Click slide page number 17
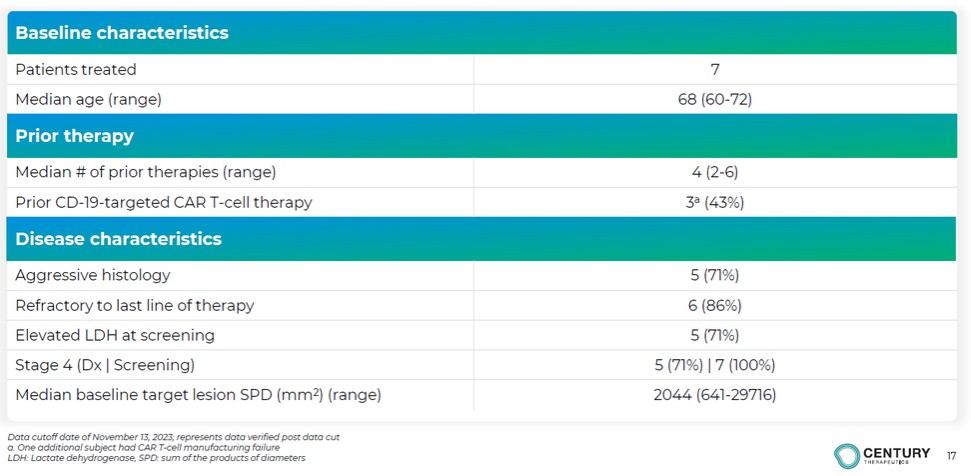The image size is (971, 476). tap(951, 456)
